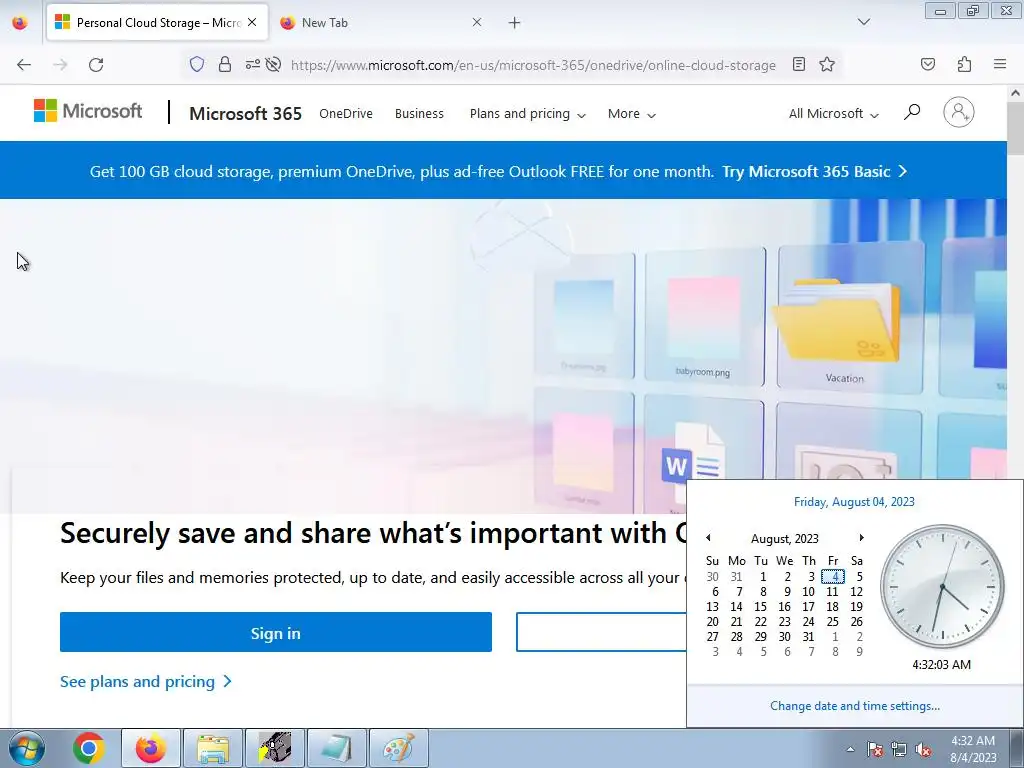Open the Firefox application menu
Image resolution: width=1024 pixels, height=768 pixels.
click(x=1000, y=64)
